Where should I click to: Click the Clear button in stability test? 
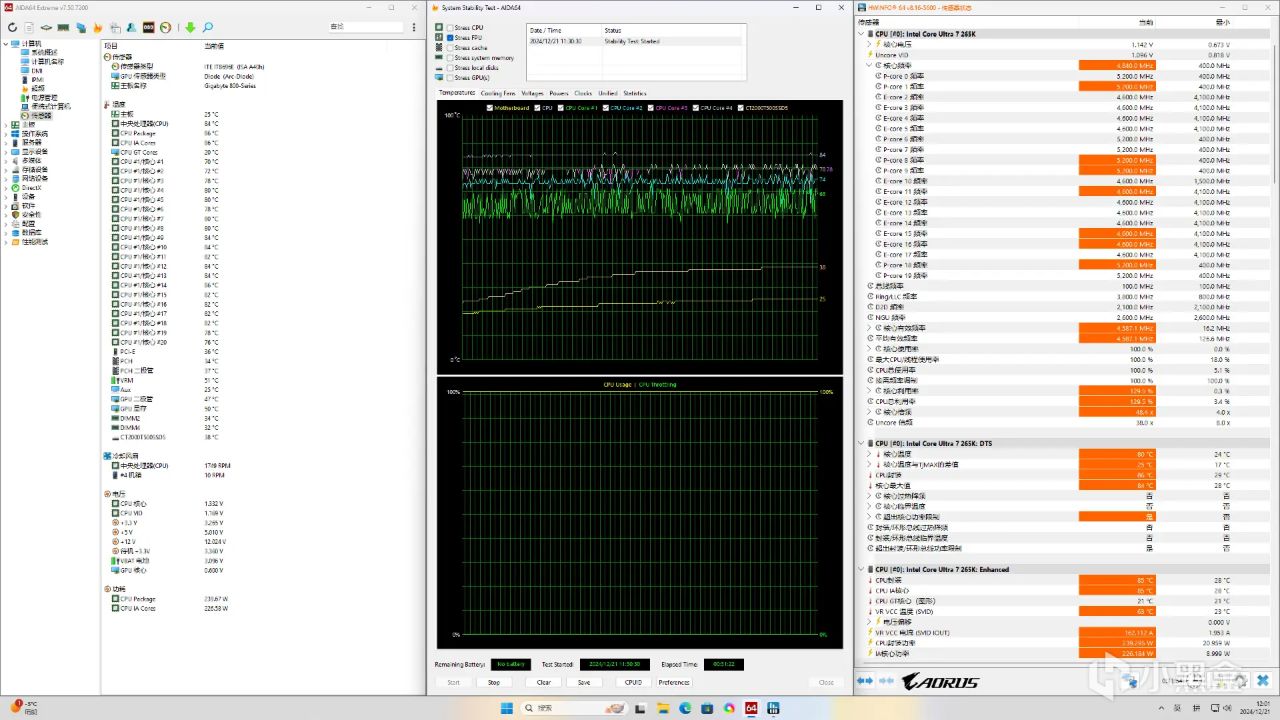tap(544, 682)
